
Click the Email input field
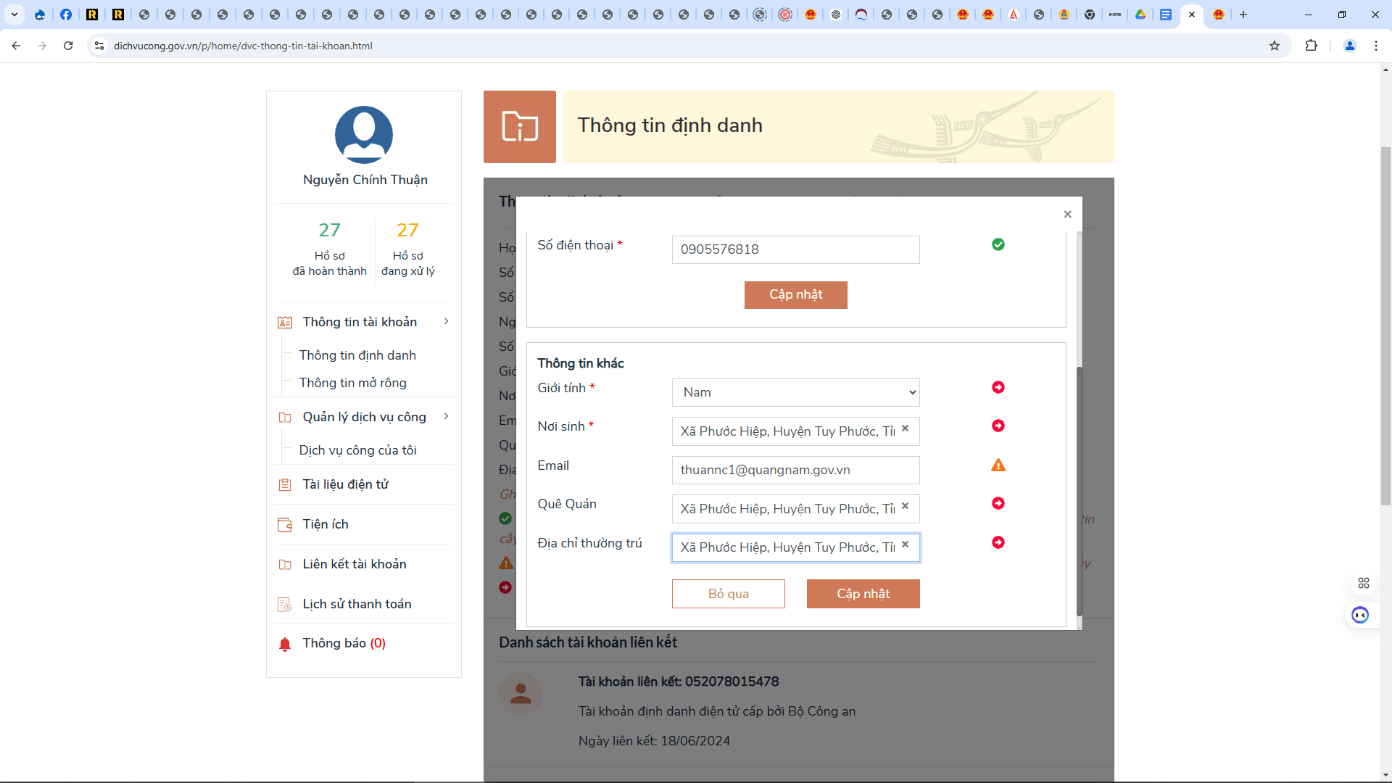click(x=795, y=470)
